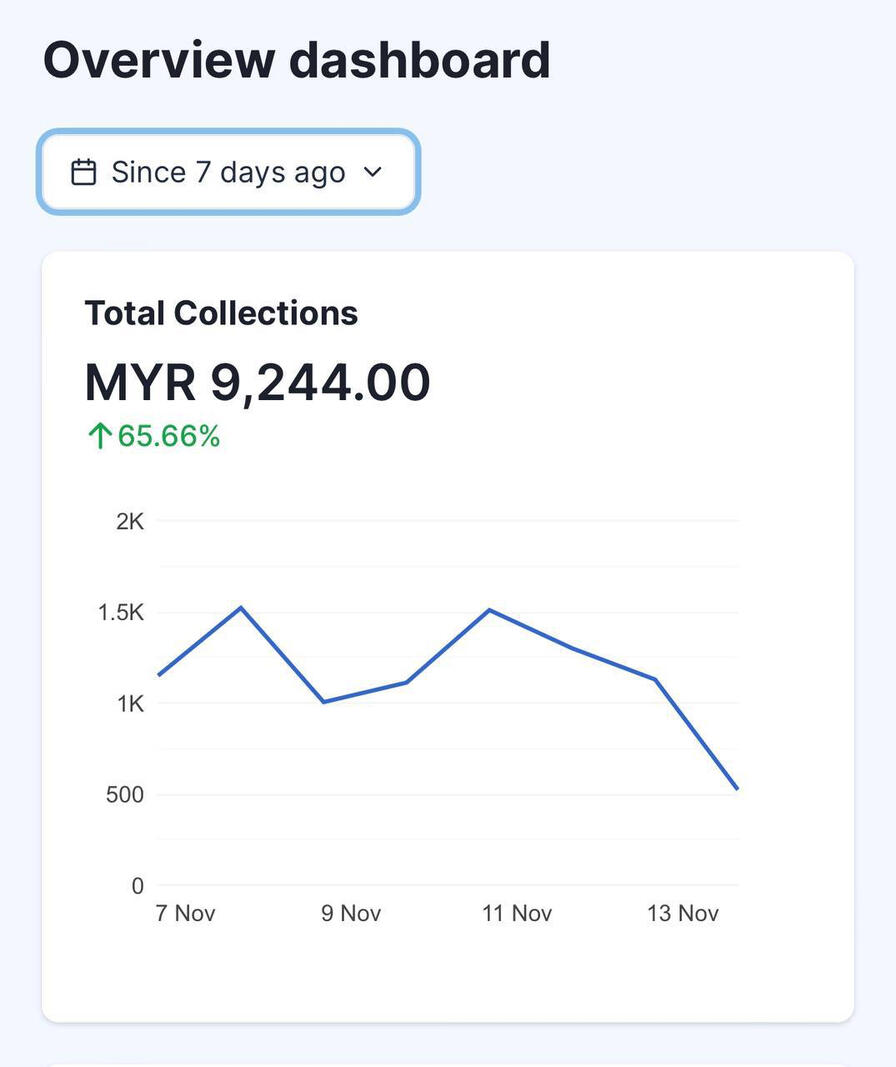Select the 'Total Collections' card title
Viewport: 896px width, 1067px height.
point(221,313)
